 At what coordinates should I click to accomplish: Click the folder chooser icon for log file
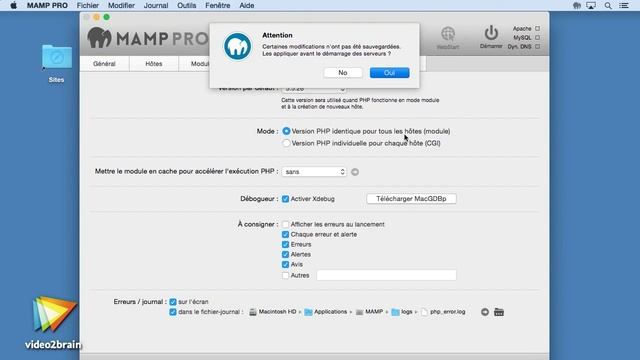(x=499, y=312)
